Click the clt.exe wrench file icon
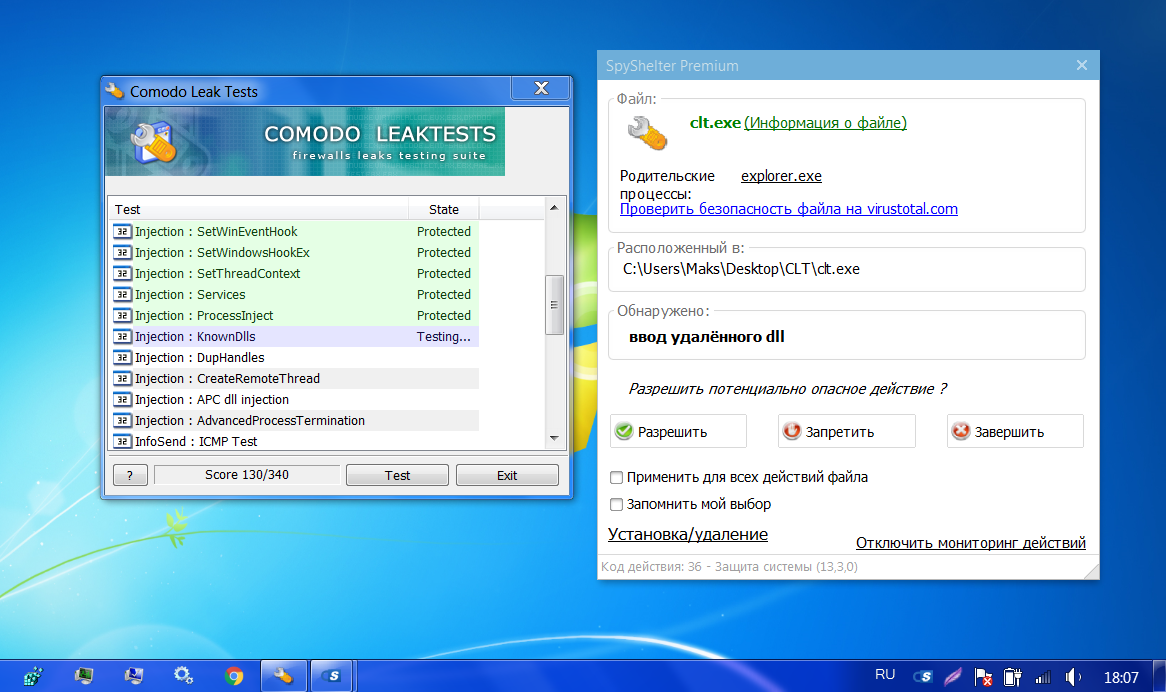Viewport: 1166px width, 692px height. pyautogui.click(x=647, y=130)
